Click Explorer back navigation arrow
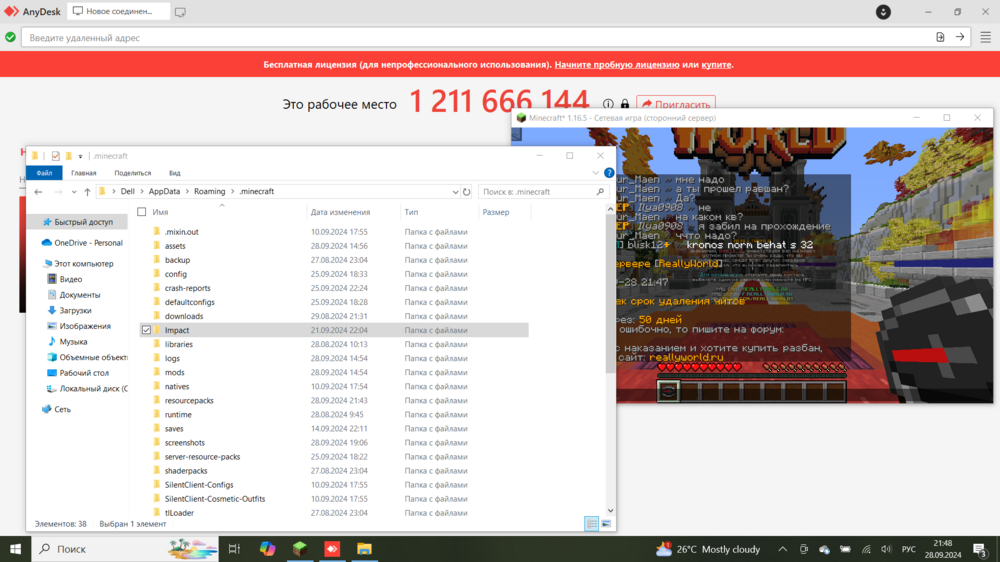Image resolution: width=1000 pixels, height=562 pixels. 39,191
